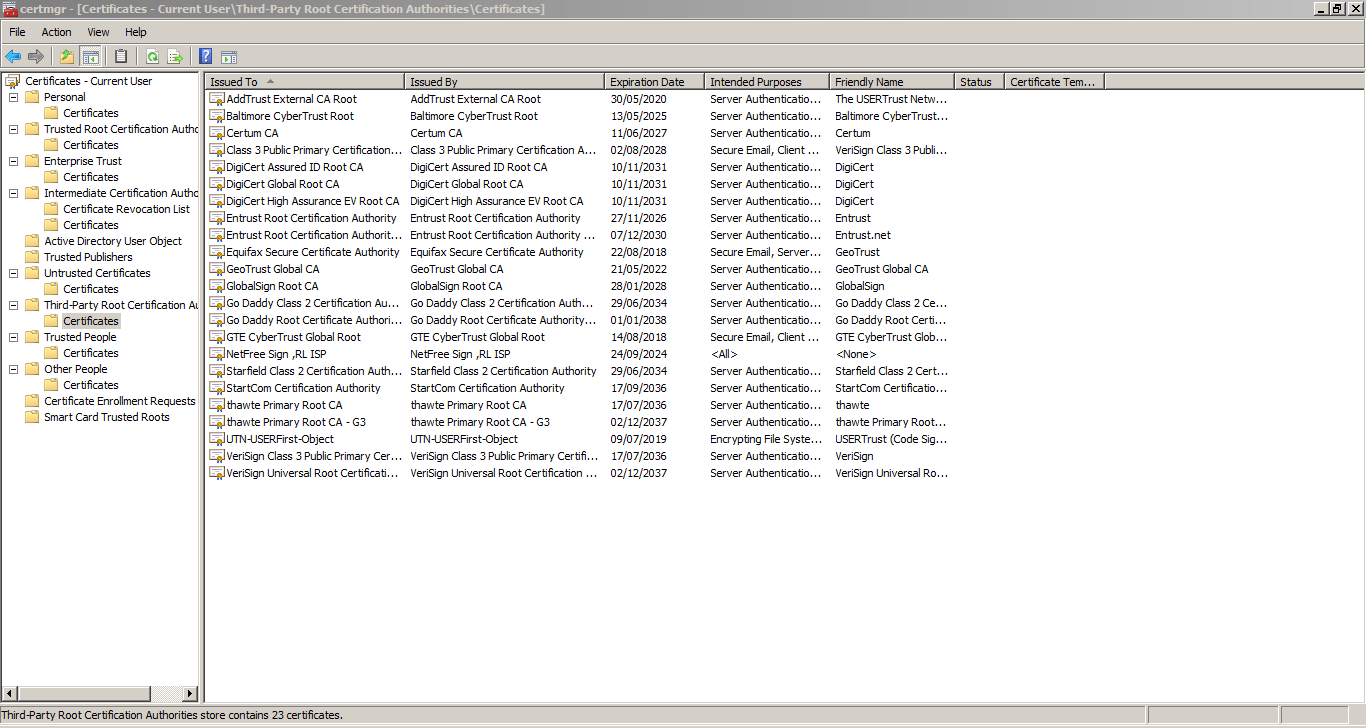Screen dimensions: 1366x728
Task: Click the console tree scrollbar right arrow
Action: point(191,693)
